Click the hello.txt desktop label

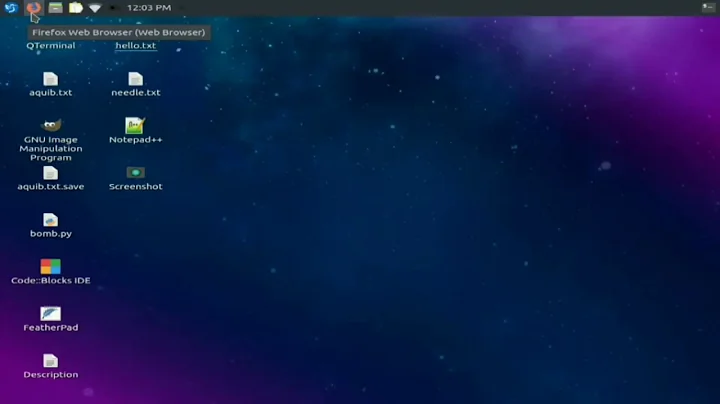pyautogui.click(x=135, y=46)
